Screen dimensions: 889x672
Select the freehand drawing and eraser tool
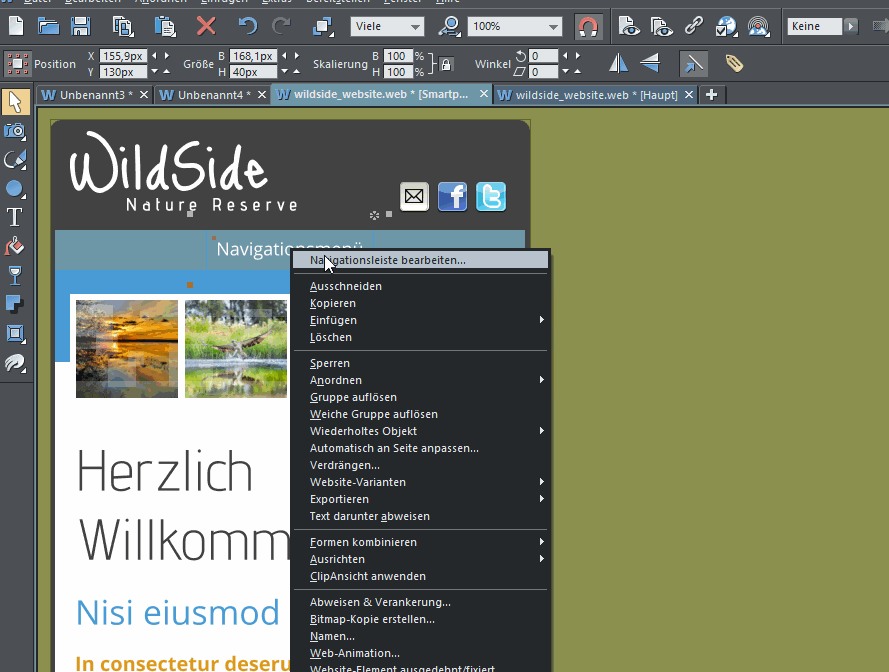(x=15, y=160)
